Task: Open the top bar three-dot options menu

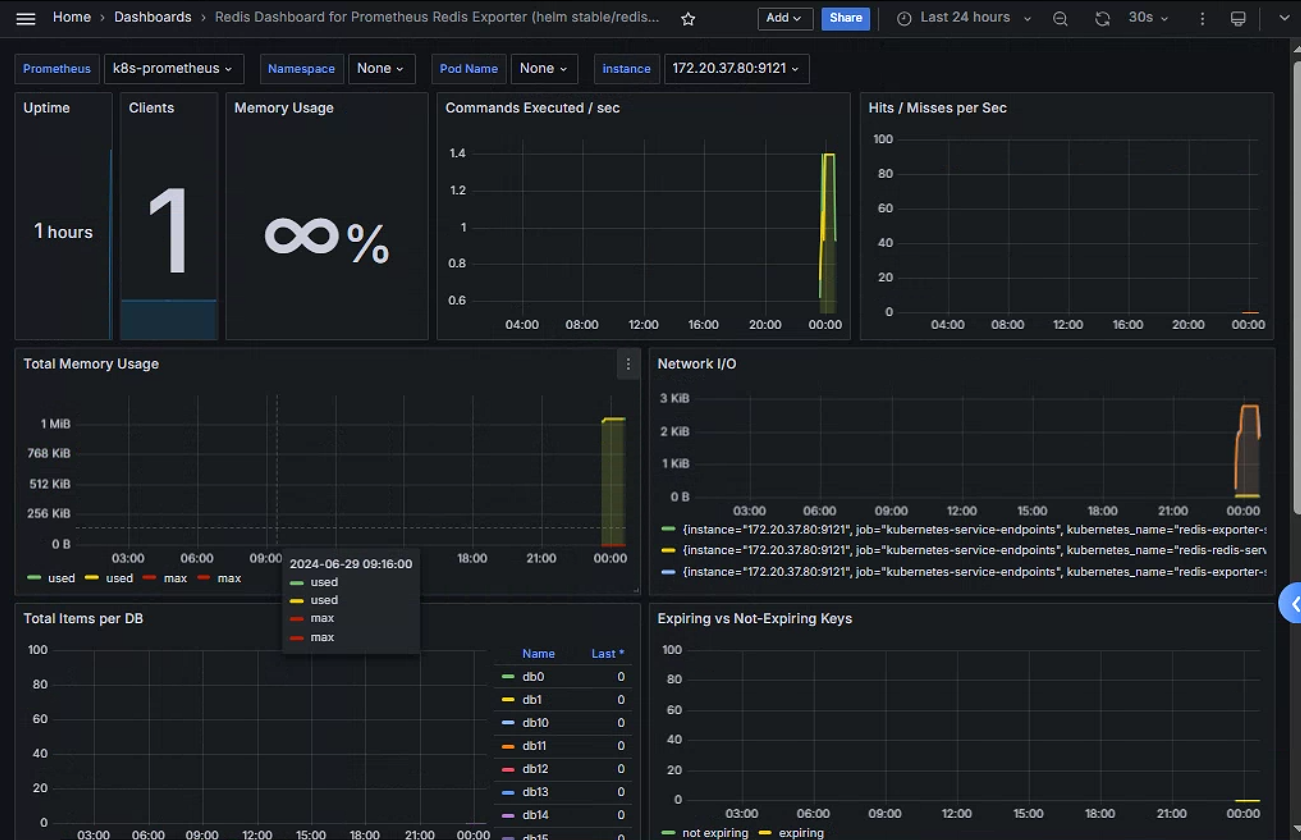Action: click(x=1202, y=19)
